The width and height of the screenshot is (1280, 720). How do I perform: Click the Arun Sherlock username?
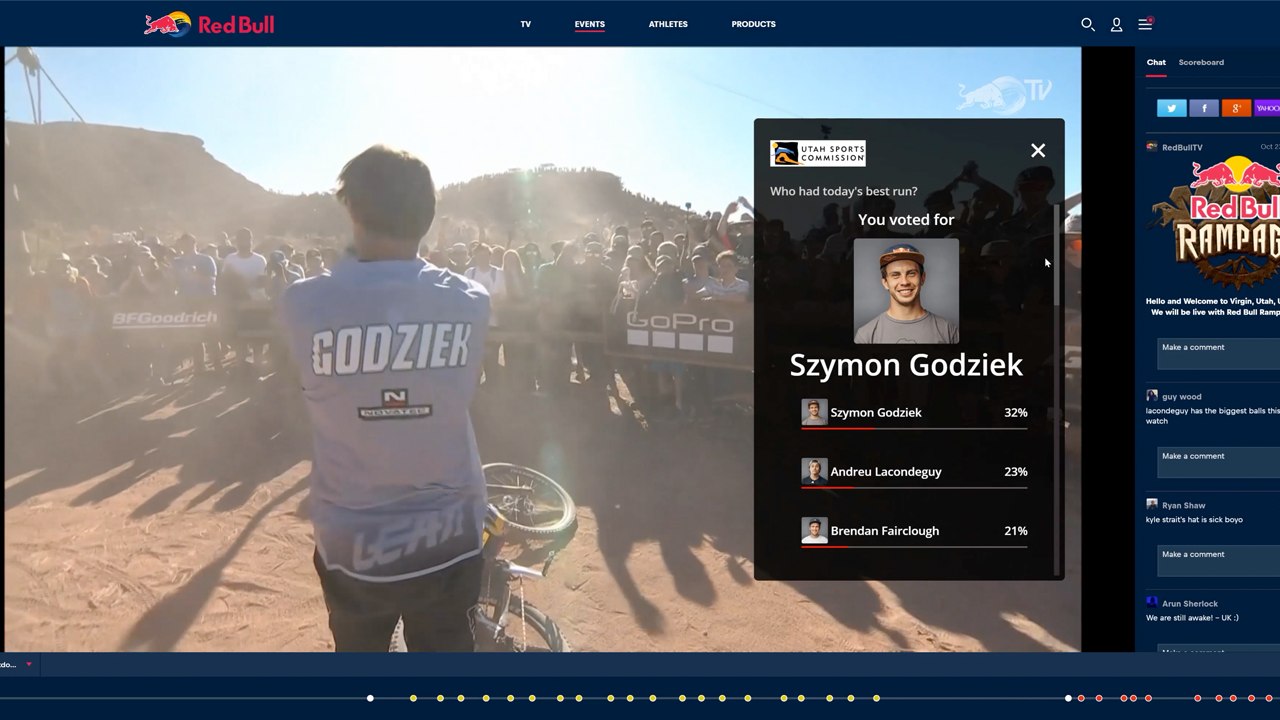(1190, 604)
